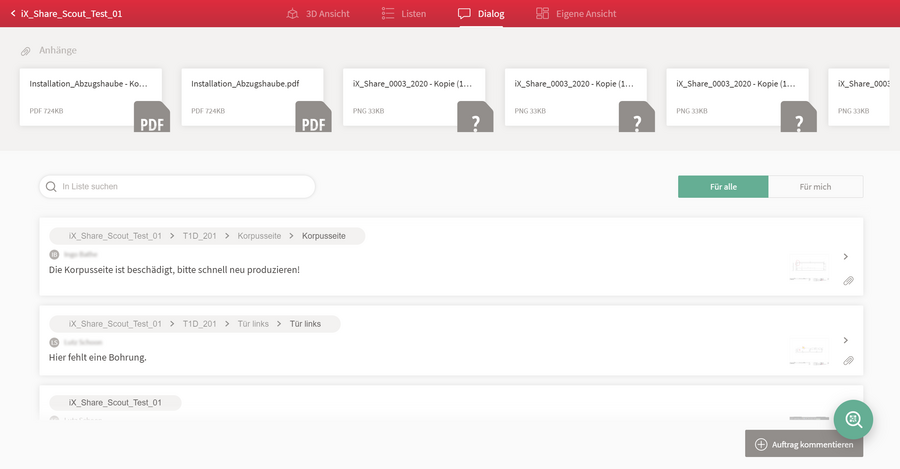Click iX_Share_Scout_Test_01 breadcrumb in Korpusseite comment
This screenshot has height=469, width=900.
point(115,236)
